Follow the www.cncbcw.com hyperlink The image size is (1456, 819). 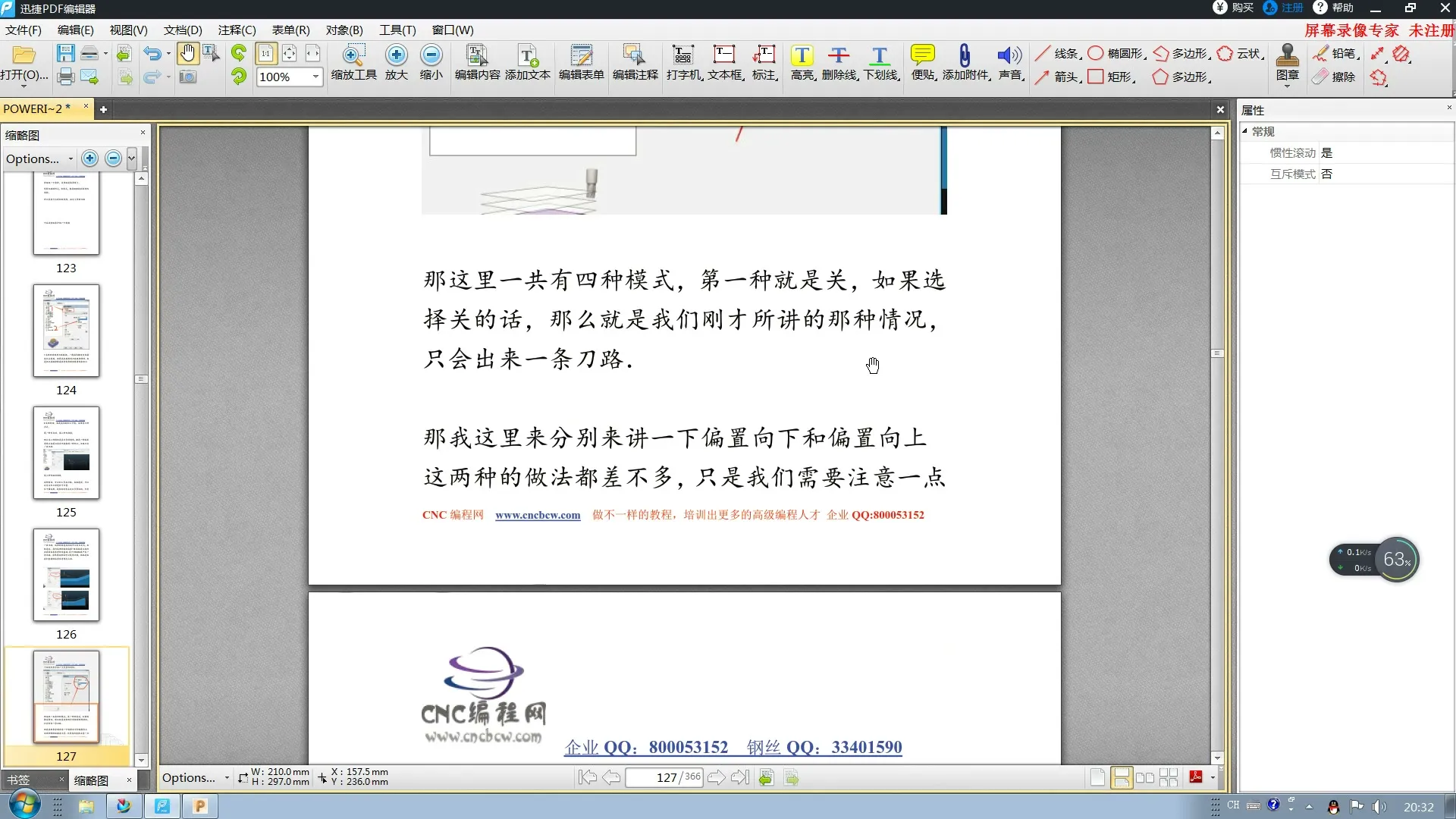(x=538, y=515)
